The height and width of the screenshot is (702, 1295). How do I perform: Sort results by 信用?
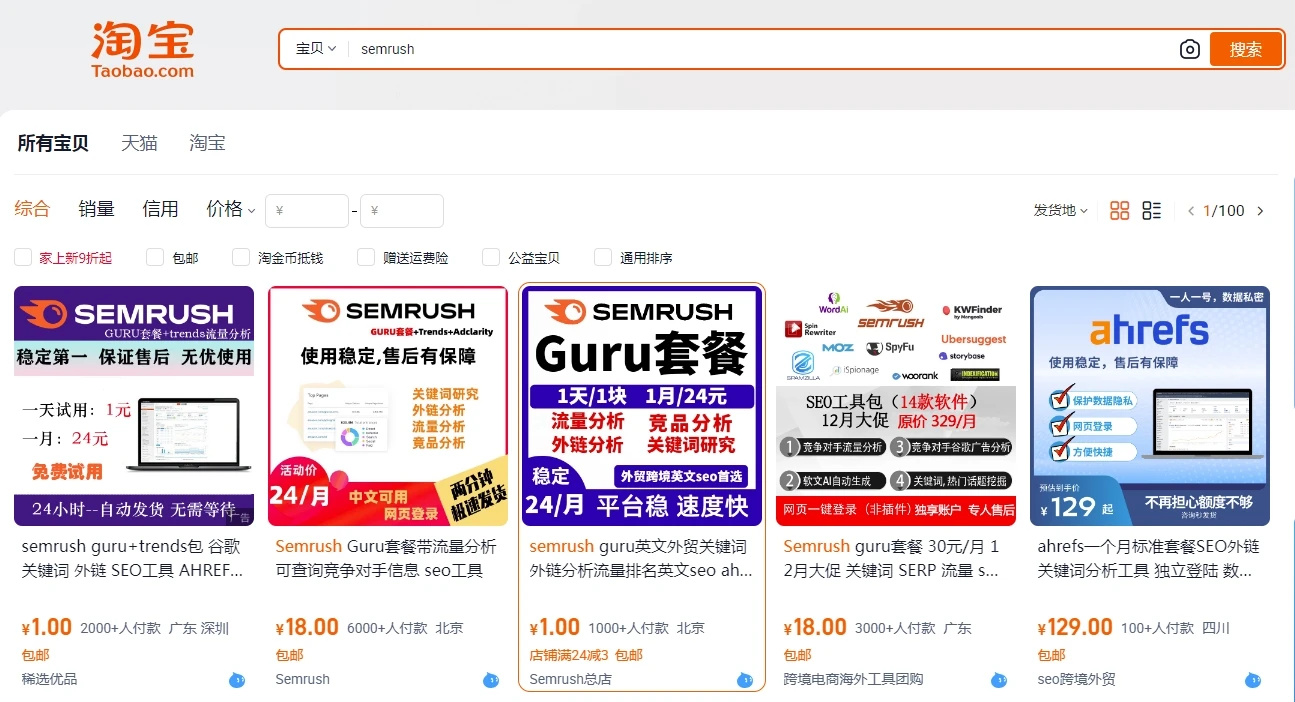coord(160,209)
